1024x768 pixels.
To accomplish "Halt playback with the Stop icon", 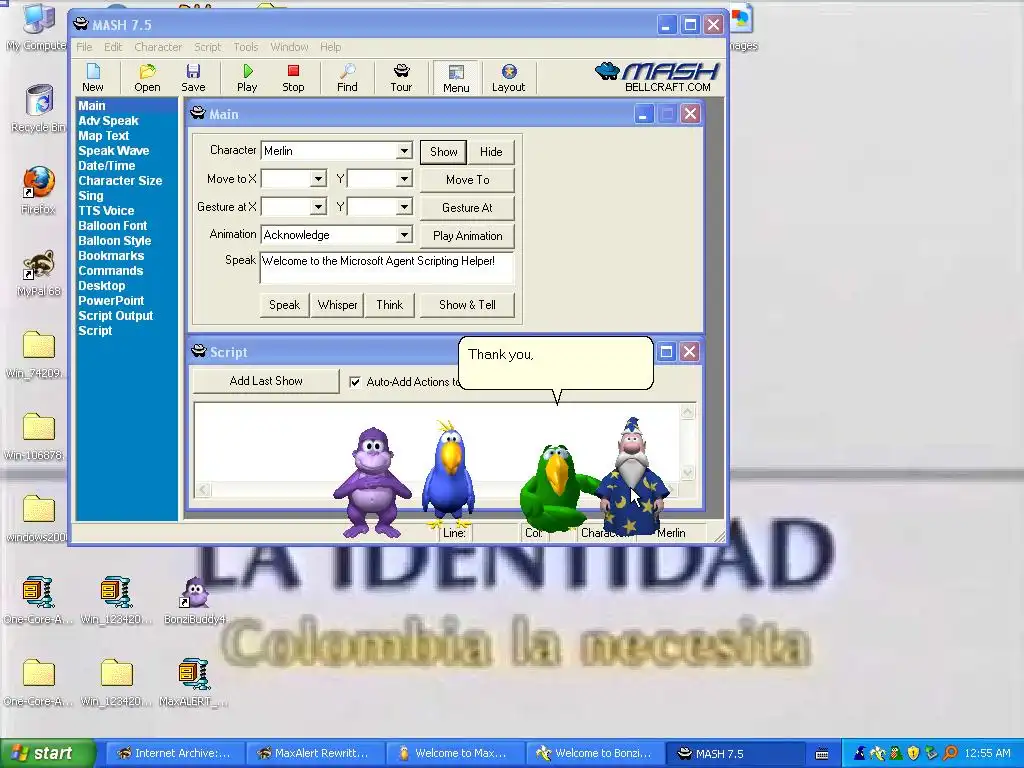I will pyautogui.click(x=293, y=78).
